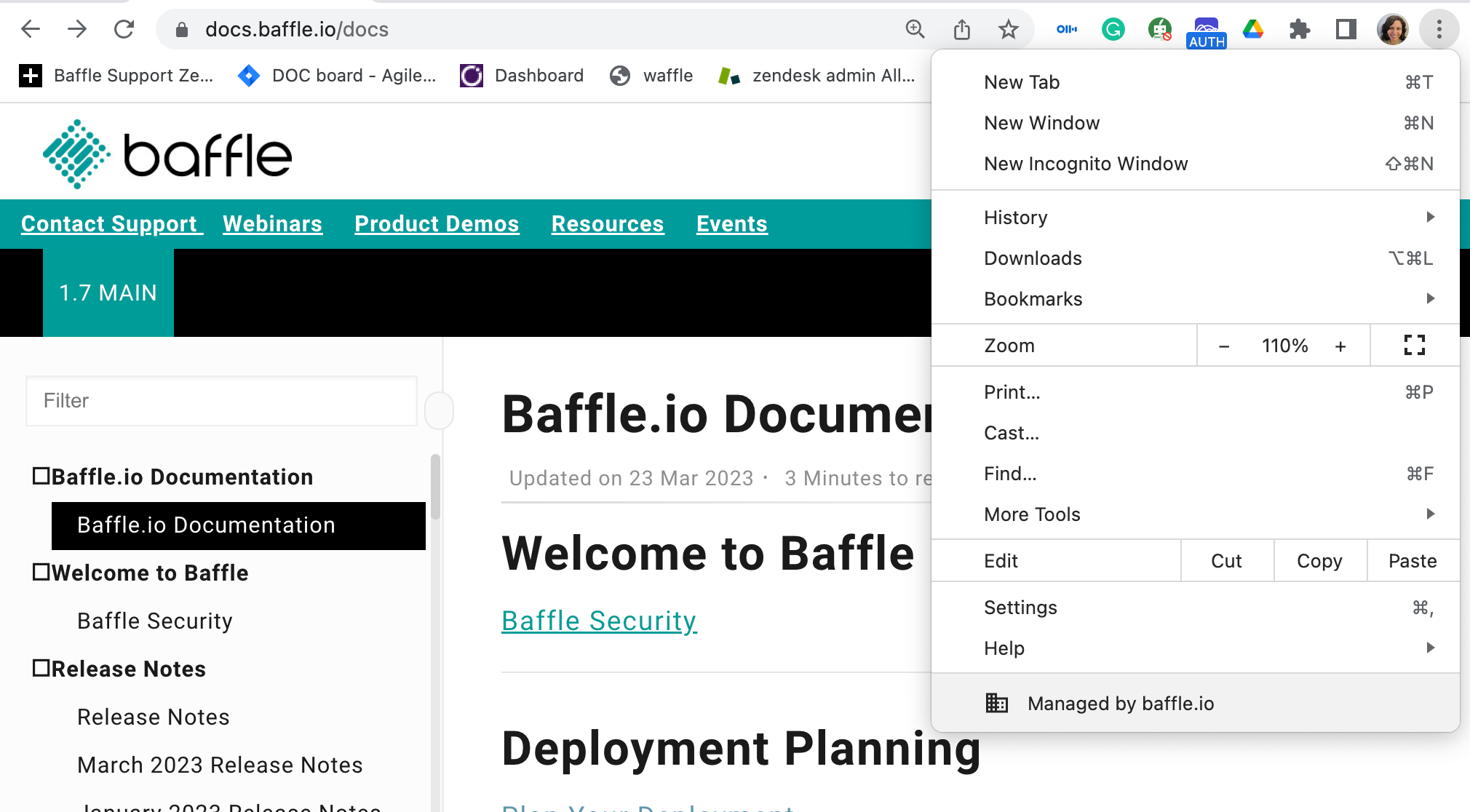Select the Release Notes child item
Image resolution: width=1470 pixels, height=812 pixels.
point(154,717)
